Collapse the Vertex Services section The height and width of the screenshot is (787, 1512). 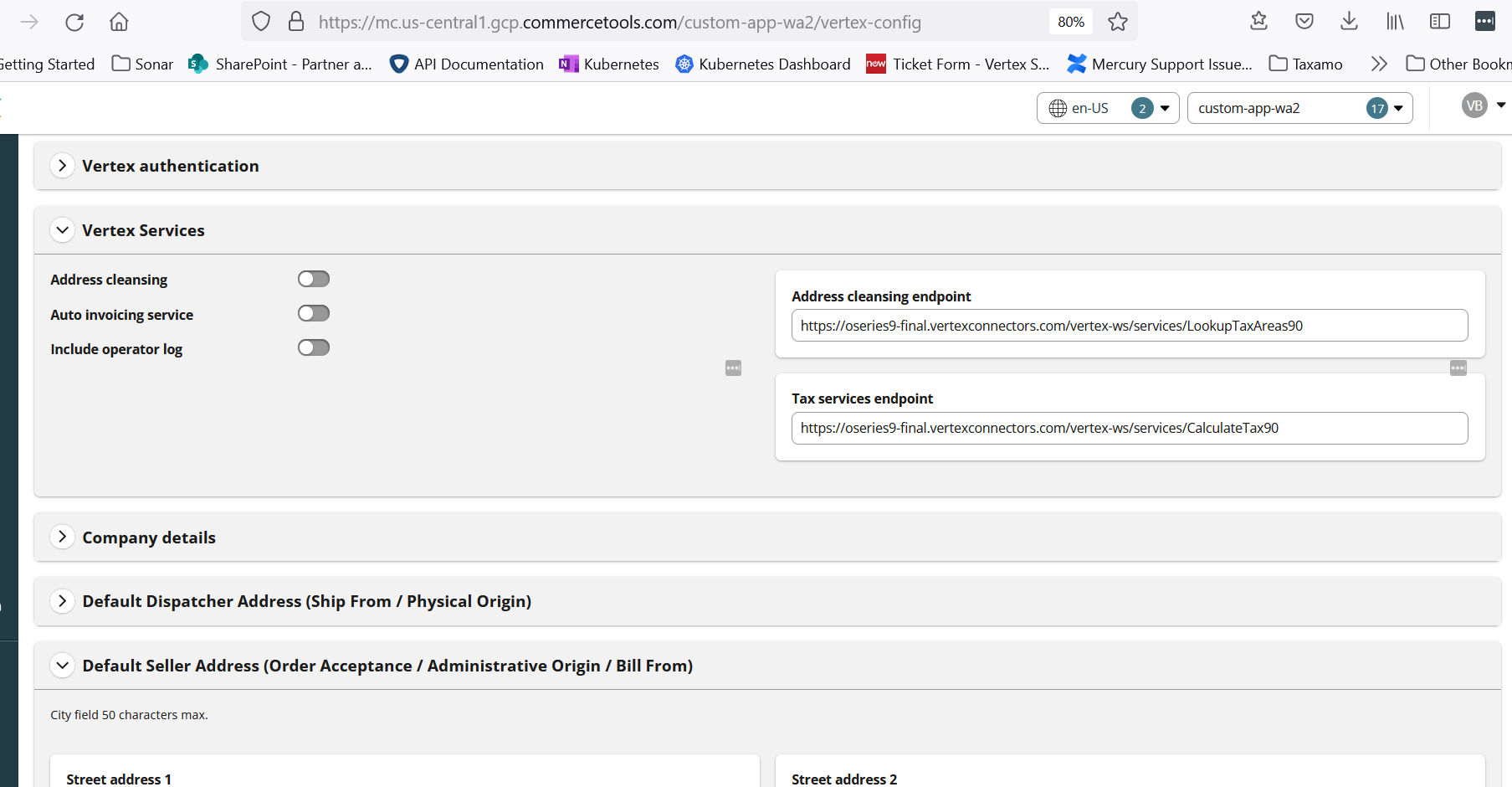[62, 229]
